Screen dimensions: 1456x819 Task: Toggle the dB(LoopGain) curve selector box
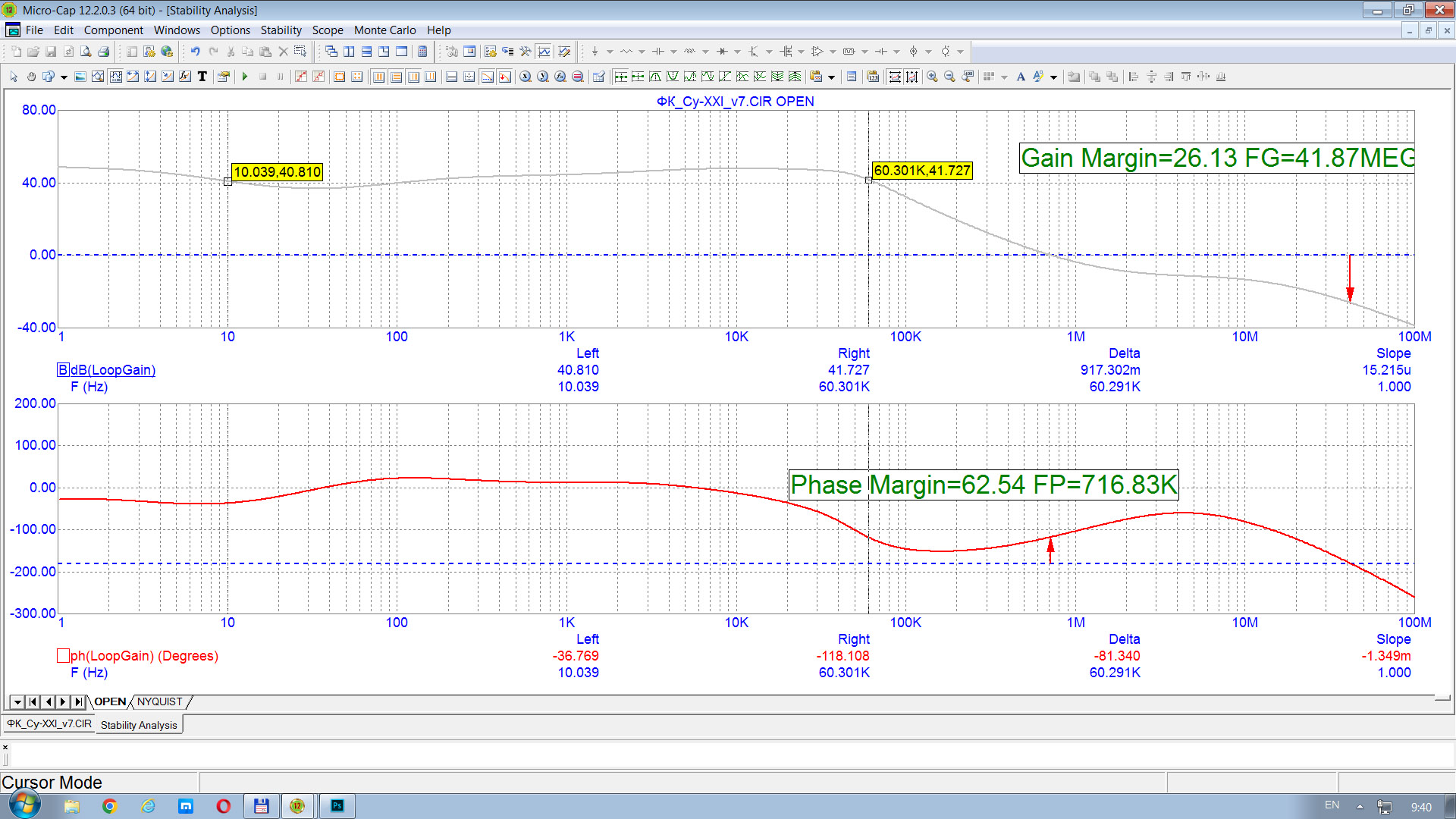point(63,370)
